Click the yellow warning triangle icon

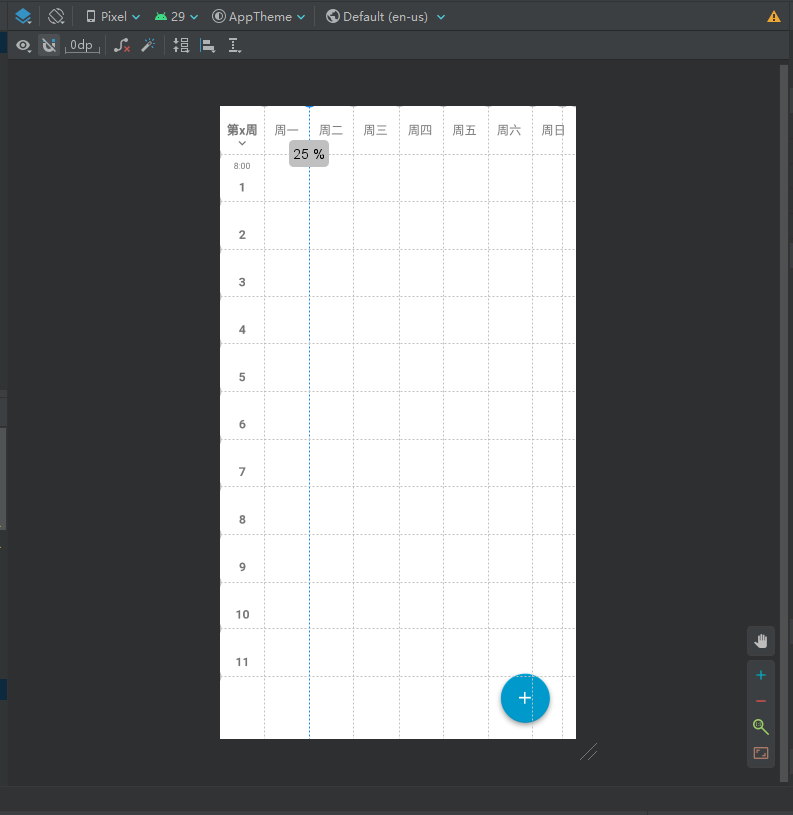tap(774, 17)
